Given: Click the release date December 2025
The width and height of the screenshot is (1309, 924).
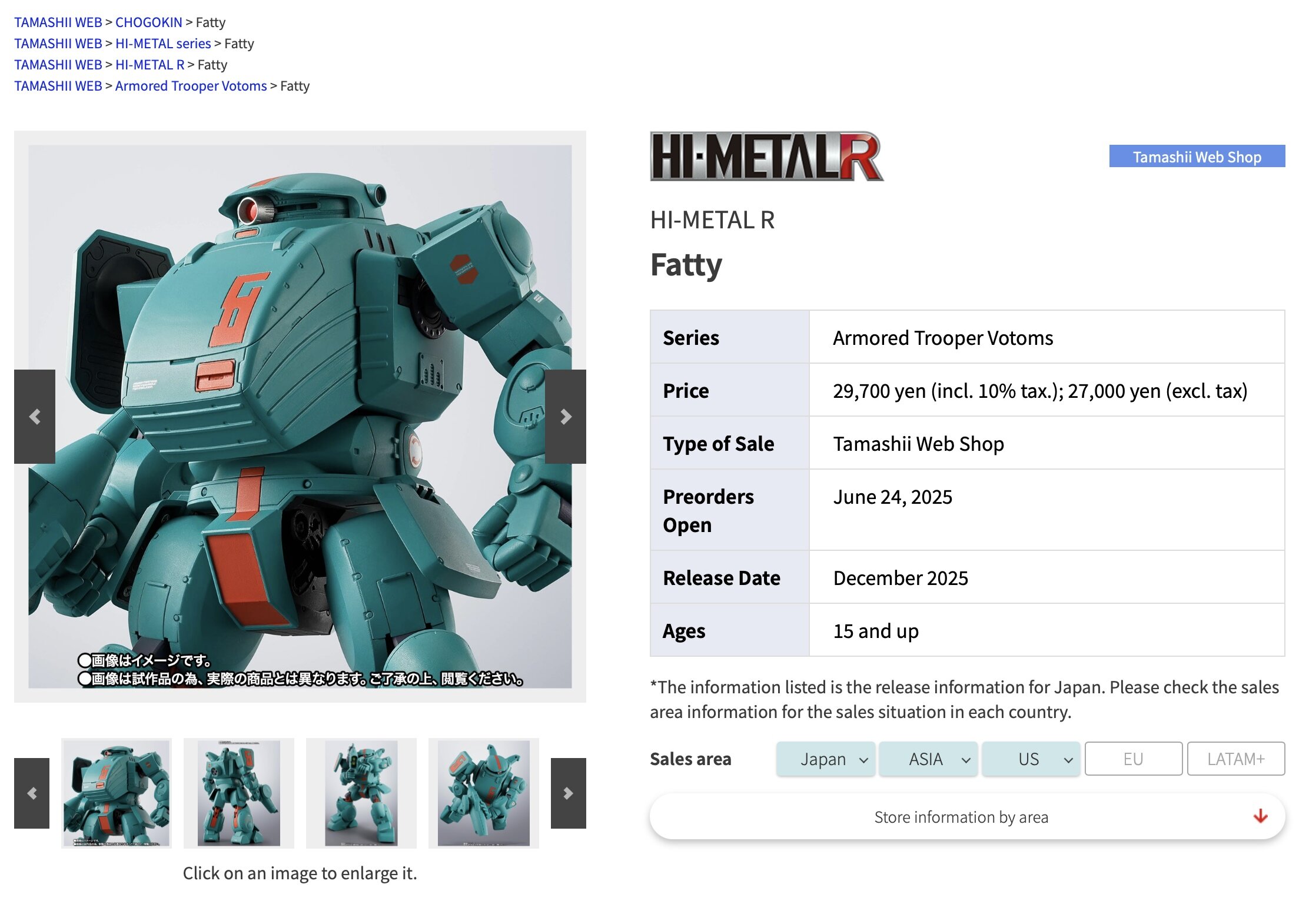Looking at the screenshot, I should click(x=901, y=578).
